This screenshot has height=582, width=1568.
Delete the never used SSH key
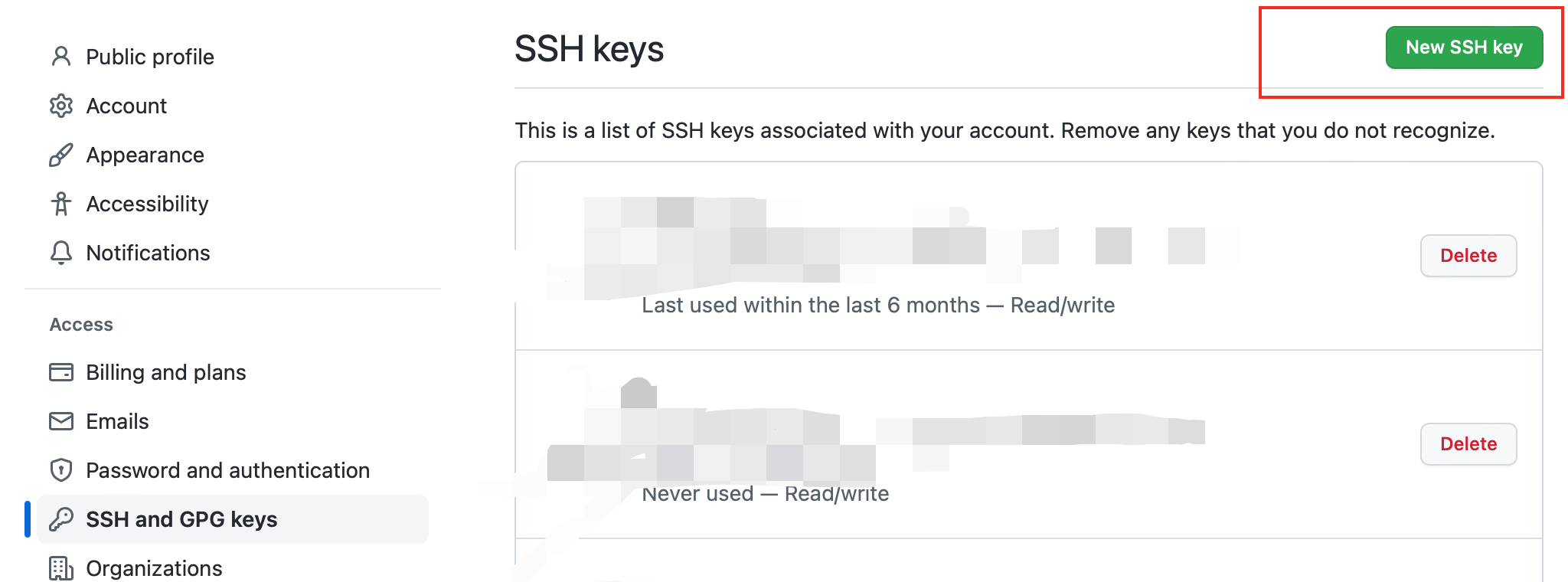coord(1468,444)
